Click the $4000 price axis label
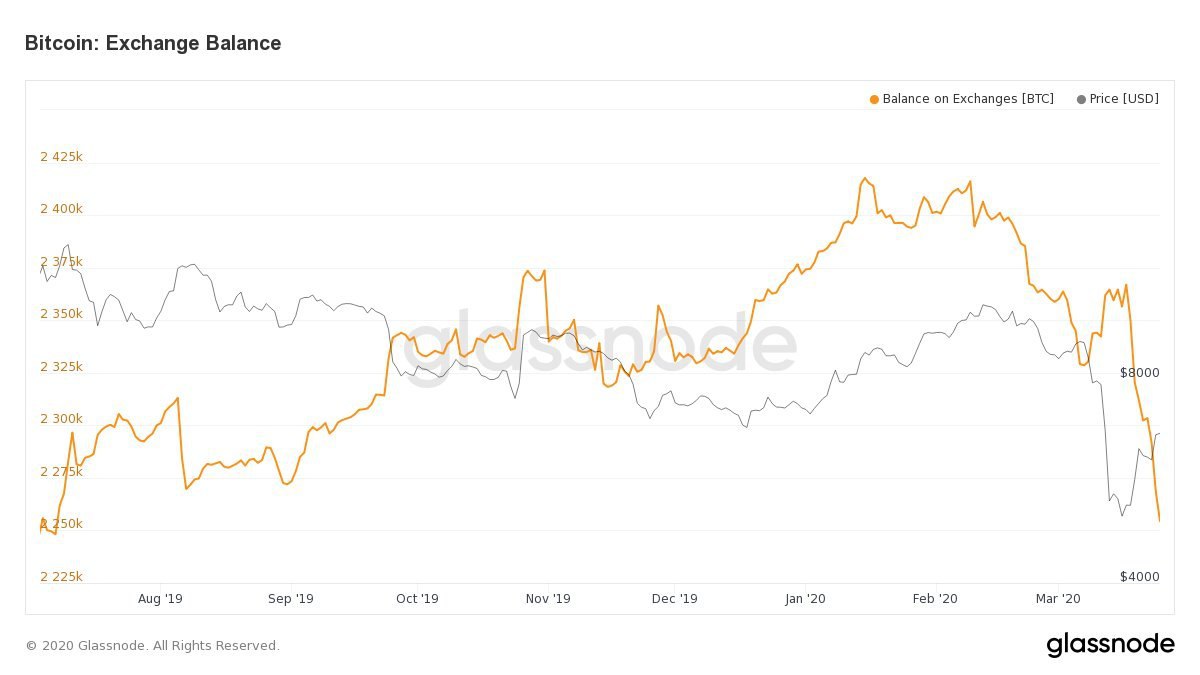 (x=1139, y=577)
